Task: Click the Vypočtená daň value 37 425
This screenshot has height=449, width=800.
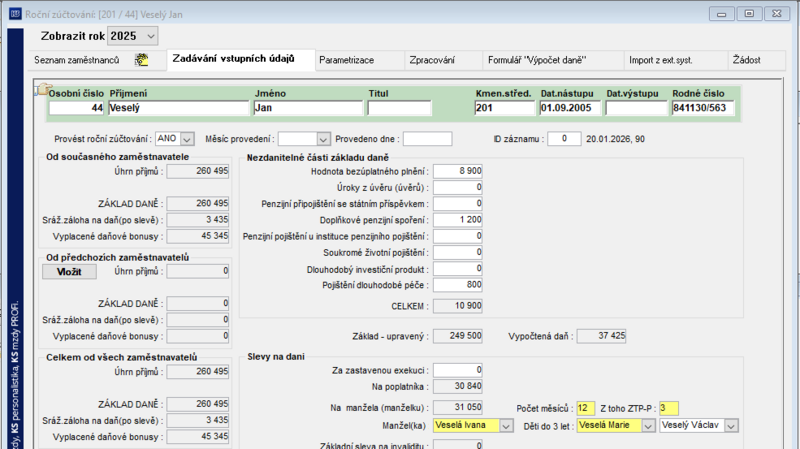Action: point(602,336)
